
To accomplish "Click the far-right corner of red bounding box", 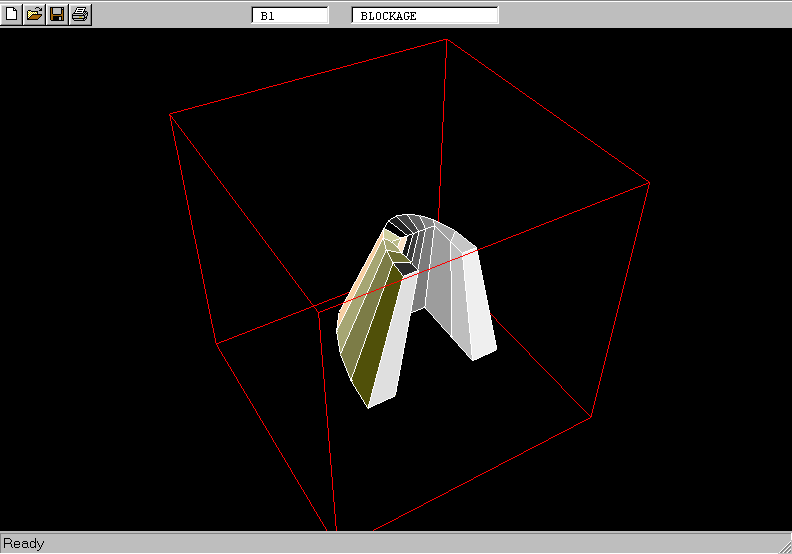I will (649, 182).
